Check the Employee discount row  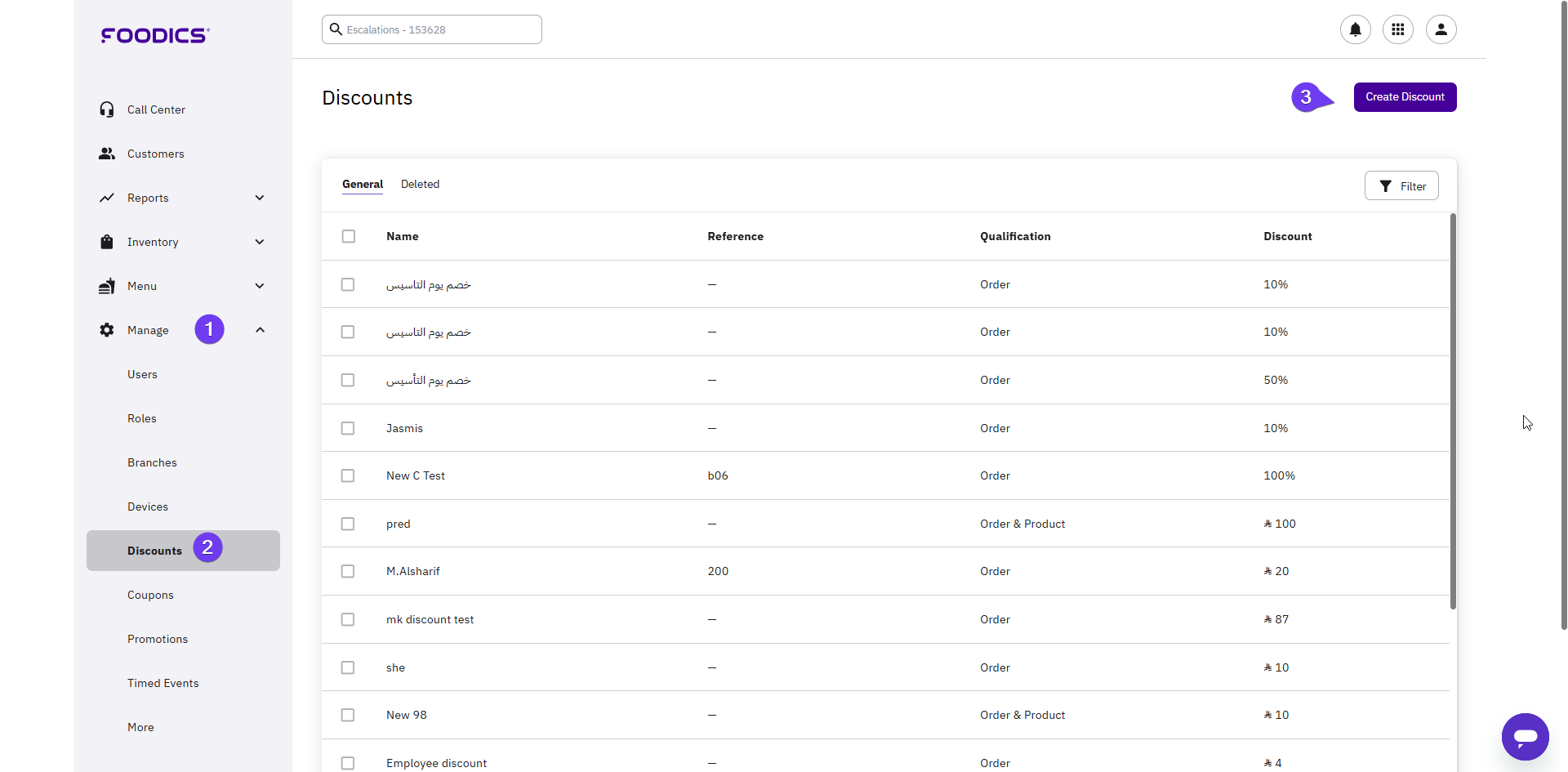348,763
